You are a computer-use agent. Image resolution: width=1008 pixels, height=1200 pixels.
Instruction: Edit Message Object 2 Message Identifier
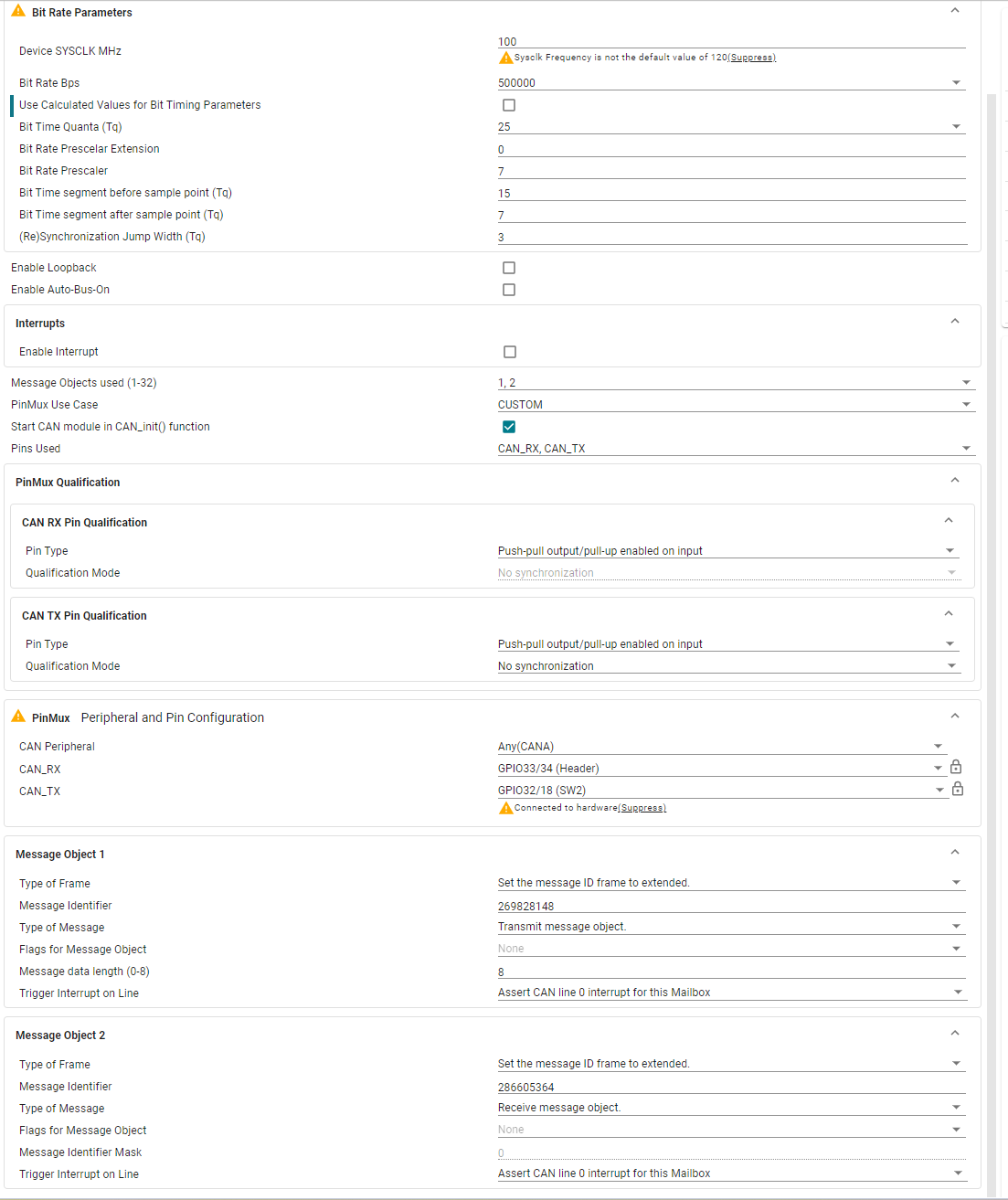point(731,1088)
